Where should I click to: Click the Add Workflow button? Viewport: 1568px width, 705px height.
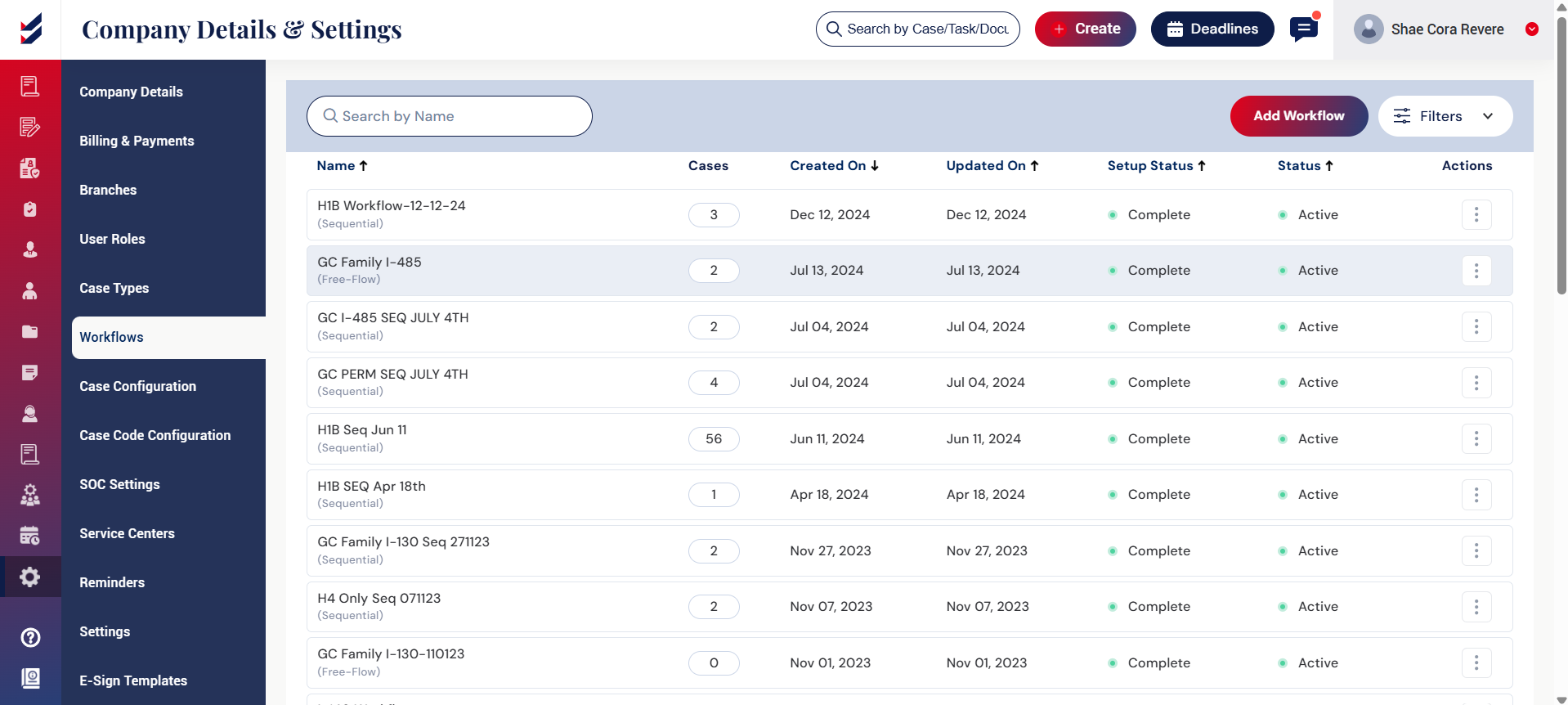tap(1298, 116)
